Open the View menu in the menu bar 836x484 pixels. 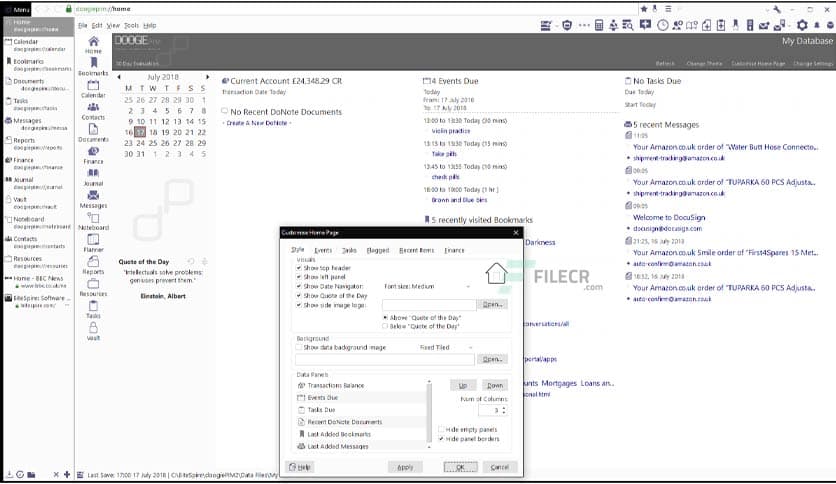[x=113, y=25]
